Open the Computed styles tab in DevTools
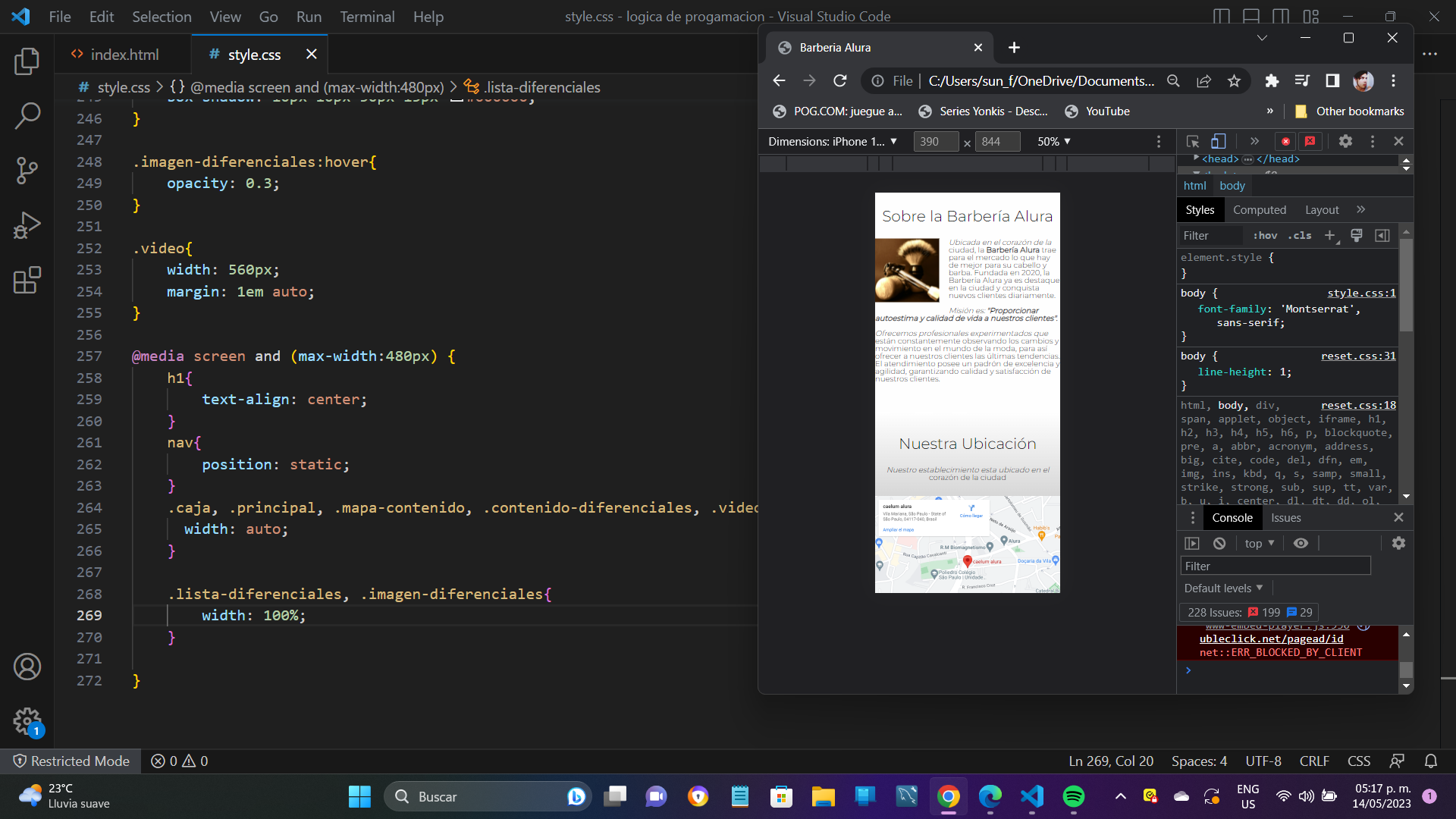The height and width of the screenshot is (819, 1456). pos(1259,210)
